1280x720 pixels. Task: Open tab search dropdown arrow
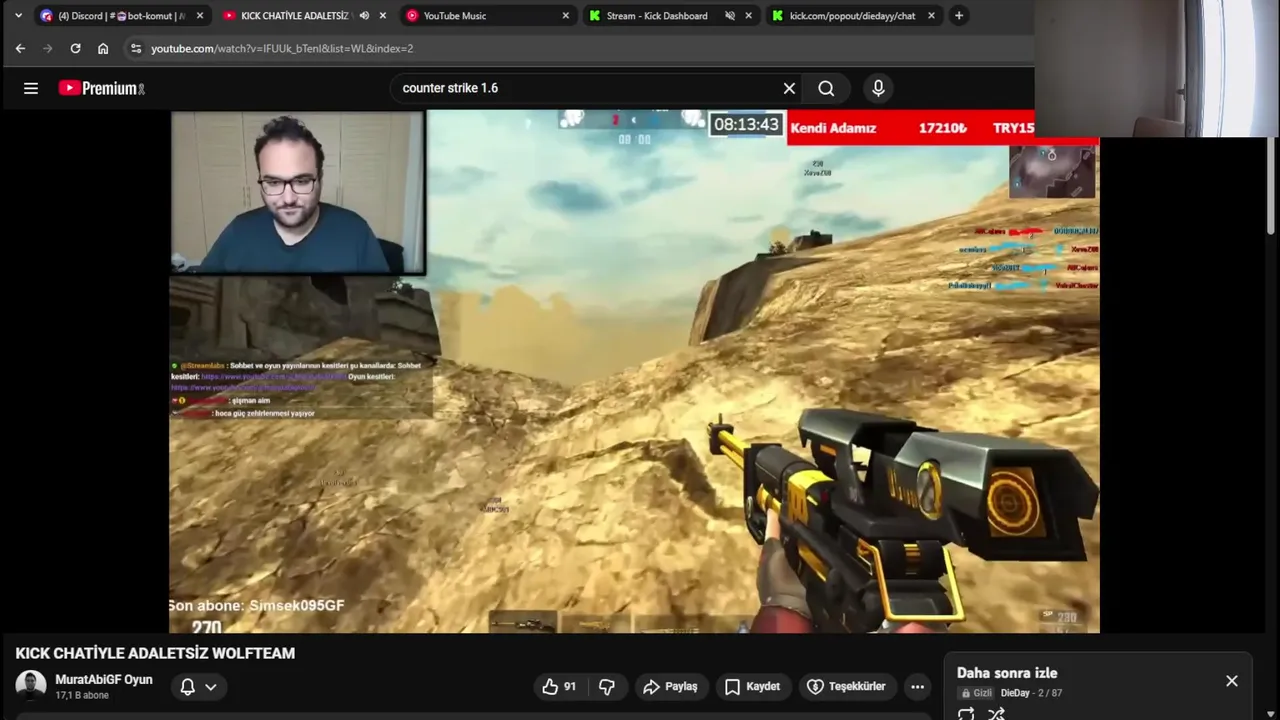click(18, 15)
